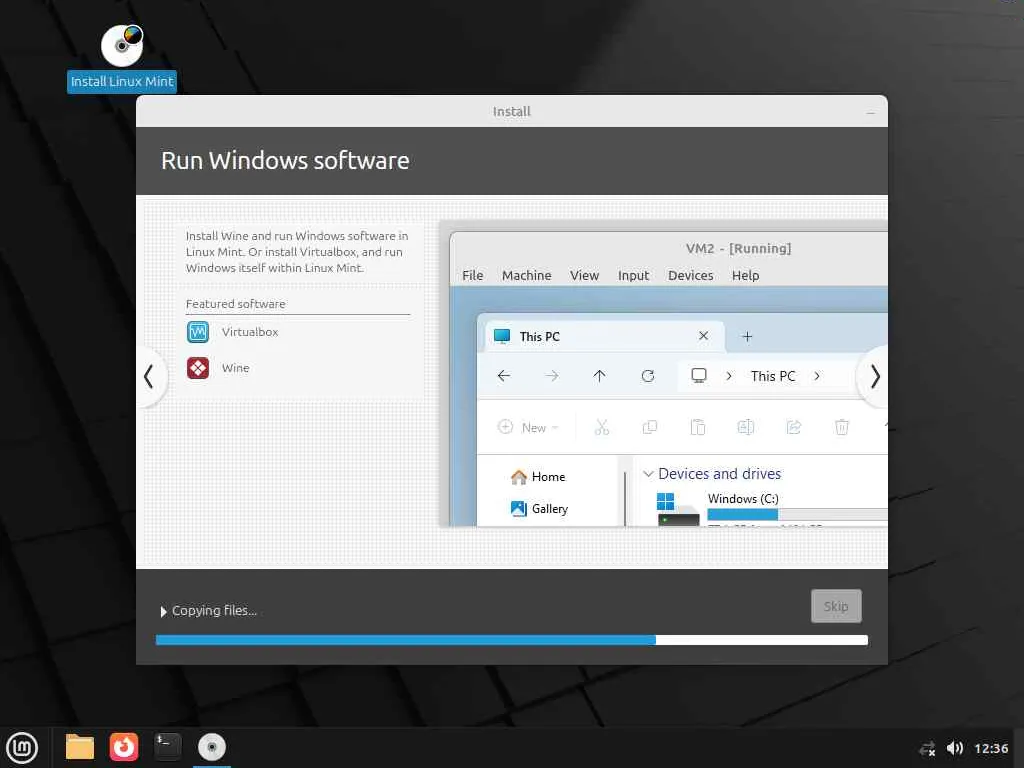Open the network connection tray icon

927,748
